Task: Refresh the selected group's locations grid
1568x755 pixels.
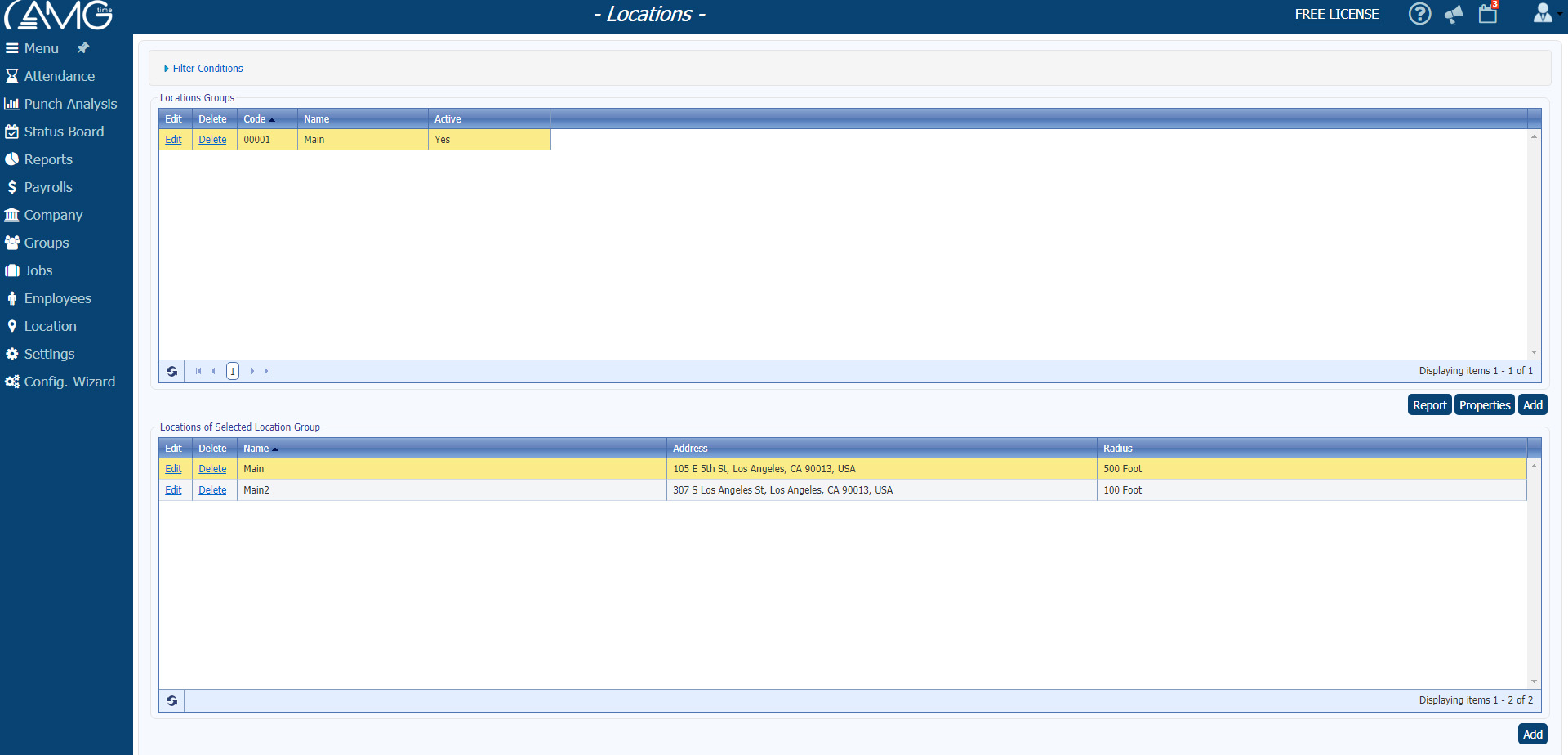Action: (171, 700)
